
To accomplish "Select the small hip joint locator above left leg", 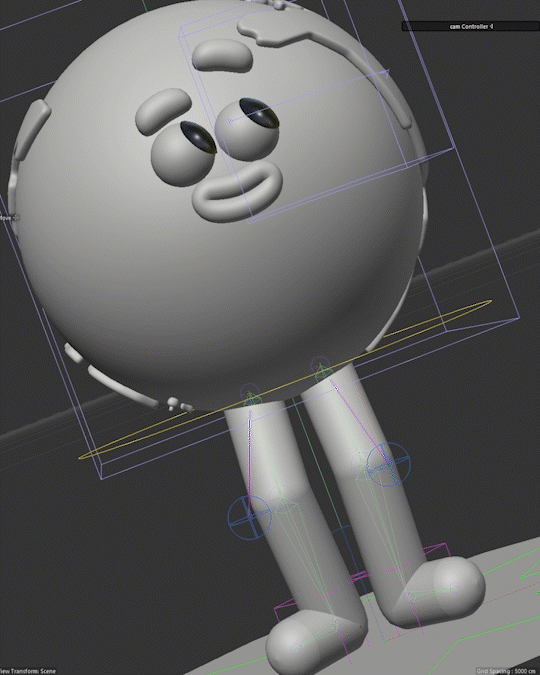I will [250, 396].
